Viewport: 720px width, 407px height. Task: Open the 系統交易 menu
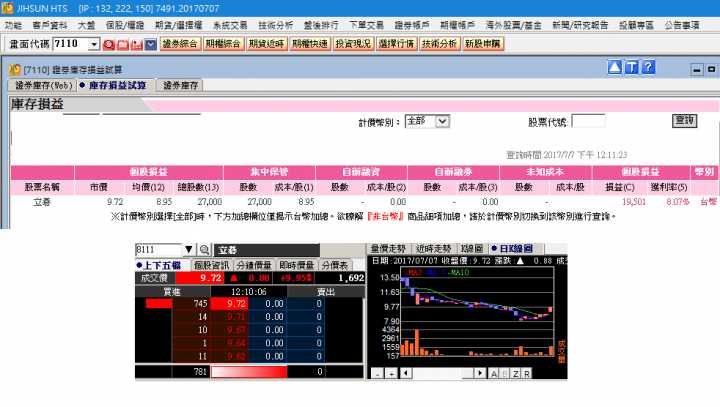click(x=230, y=25)
